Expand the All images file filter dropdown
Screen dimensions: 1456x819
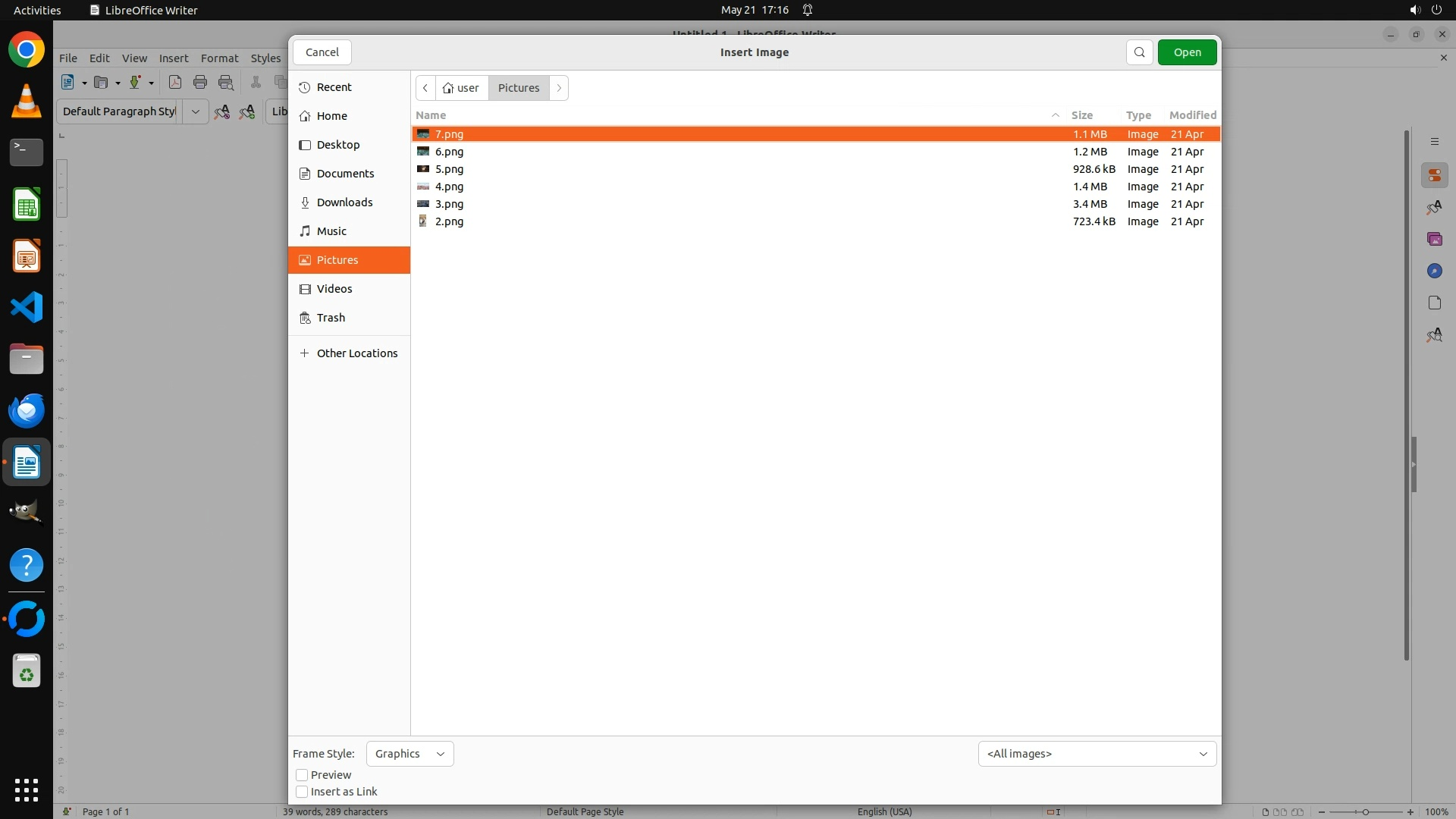(x=1097, y=754)
